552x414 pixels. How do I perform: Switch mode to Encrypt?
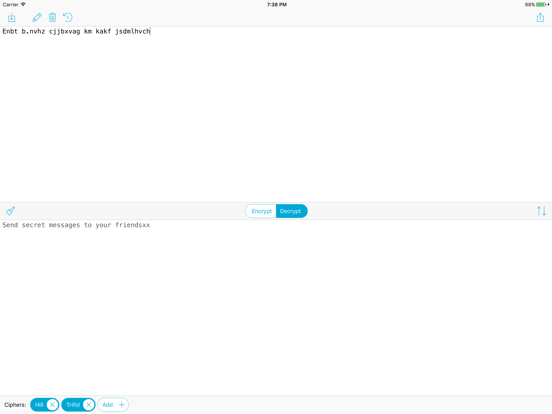261,211
